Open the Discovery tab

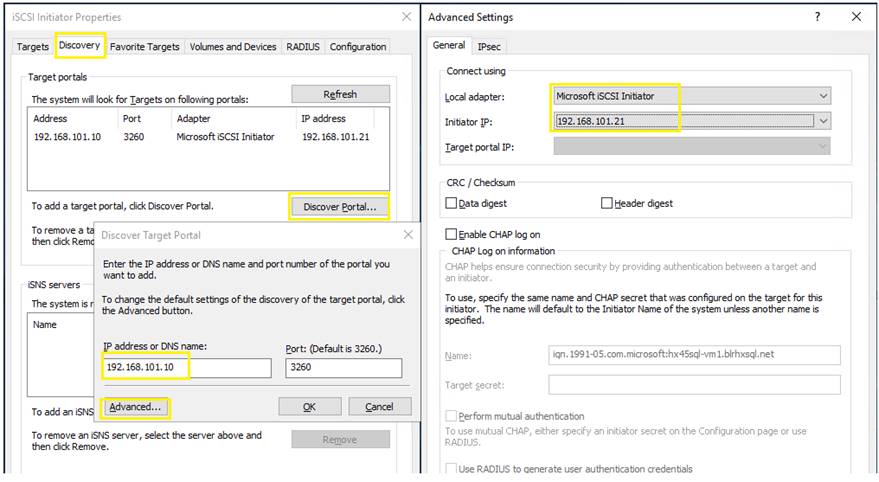pyautogui.click(x=80, y=45)
